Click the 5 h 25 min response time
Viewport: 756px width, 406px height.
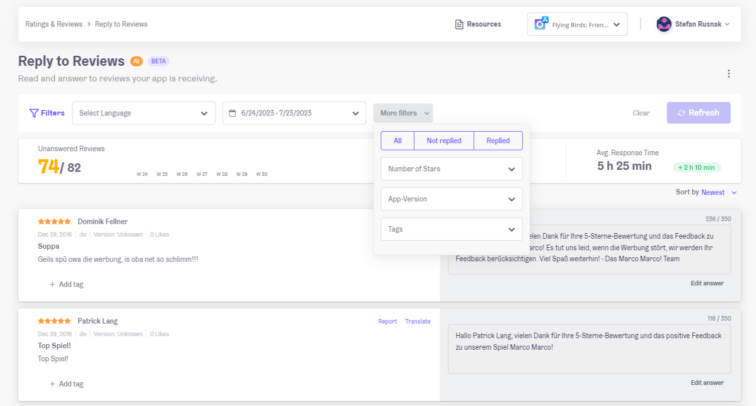click(x=624, y=166)
